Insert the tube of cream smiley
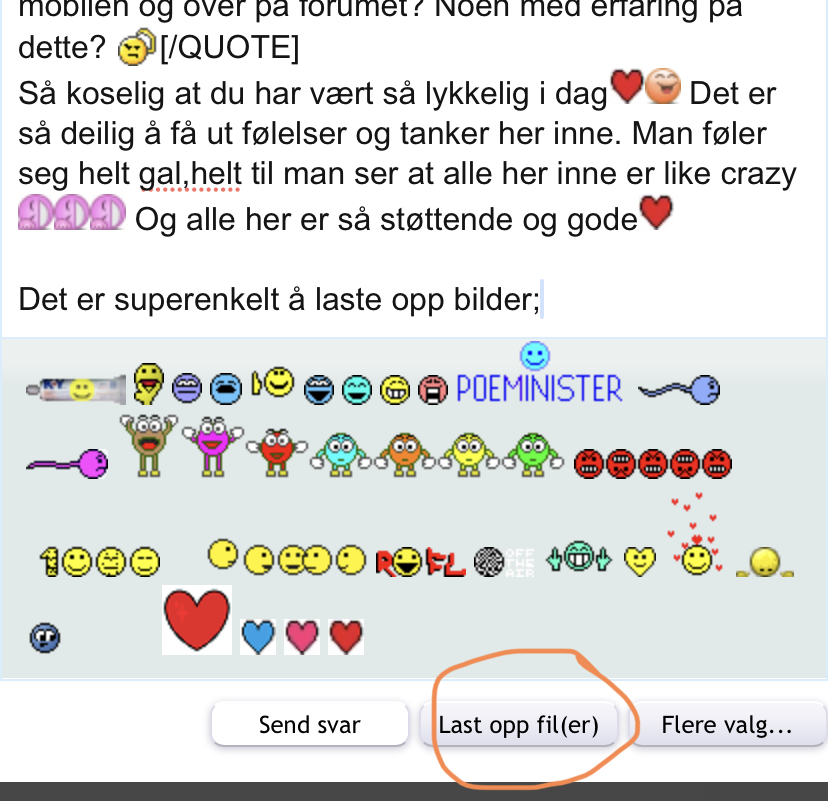This screenshot has width=828, height=801. tap(76, 390)
